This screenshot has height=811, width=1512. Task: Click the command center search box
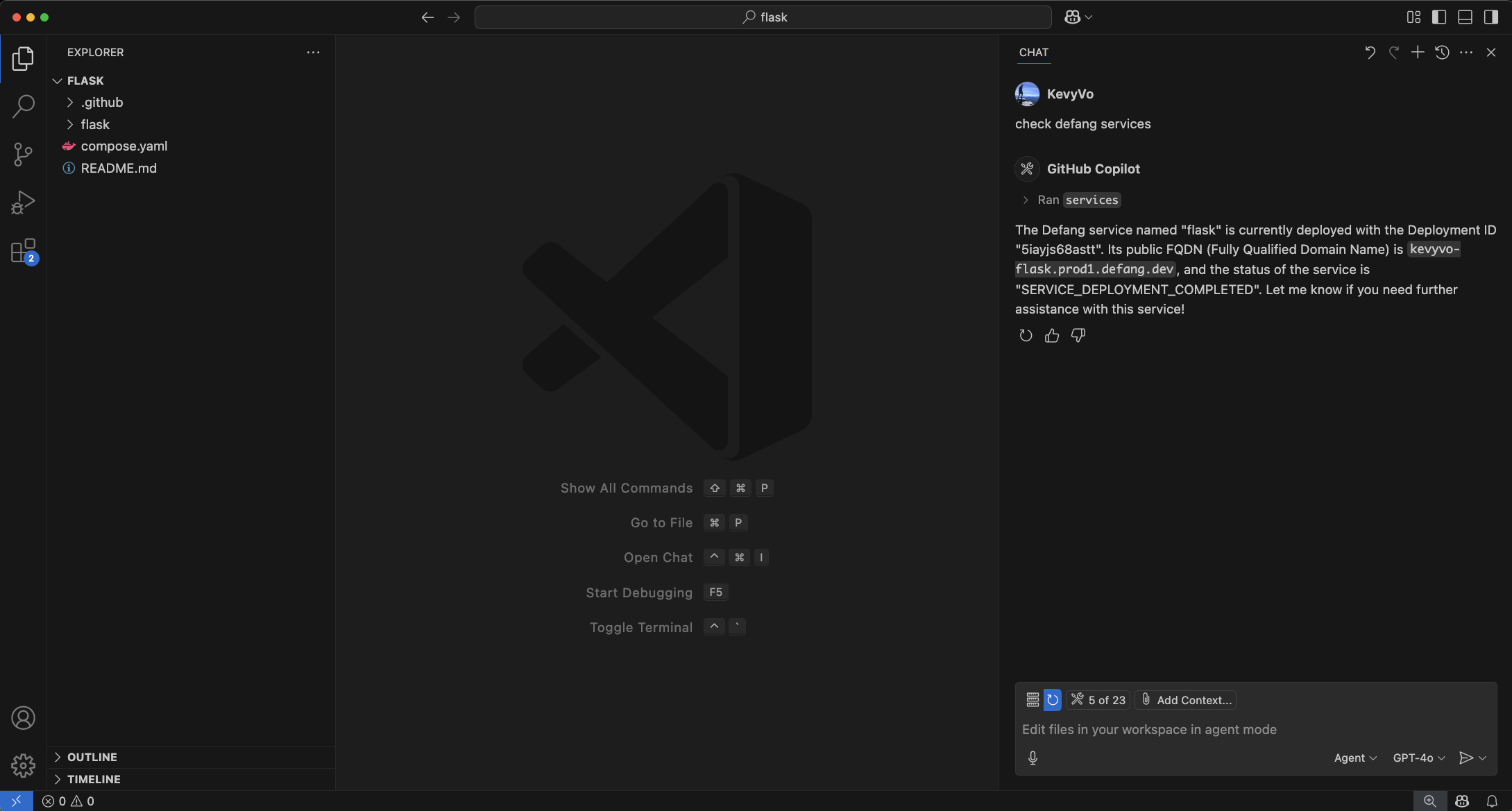click(x=763, y=17)
